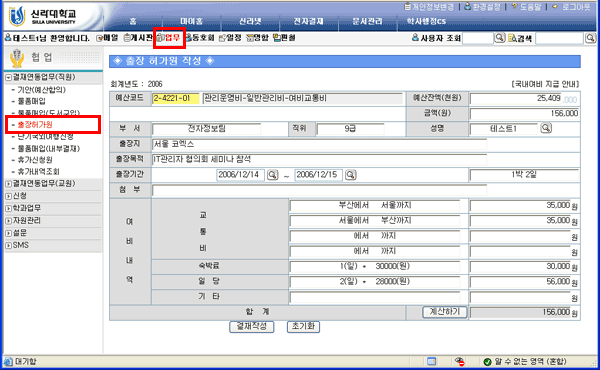Image resolution: width=600 pixels, height=370 pixels.
Task: Select 출장허가원 in sidebar
Action: 35,125
